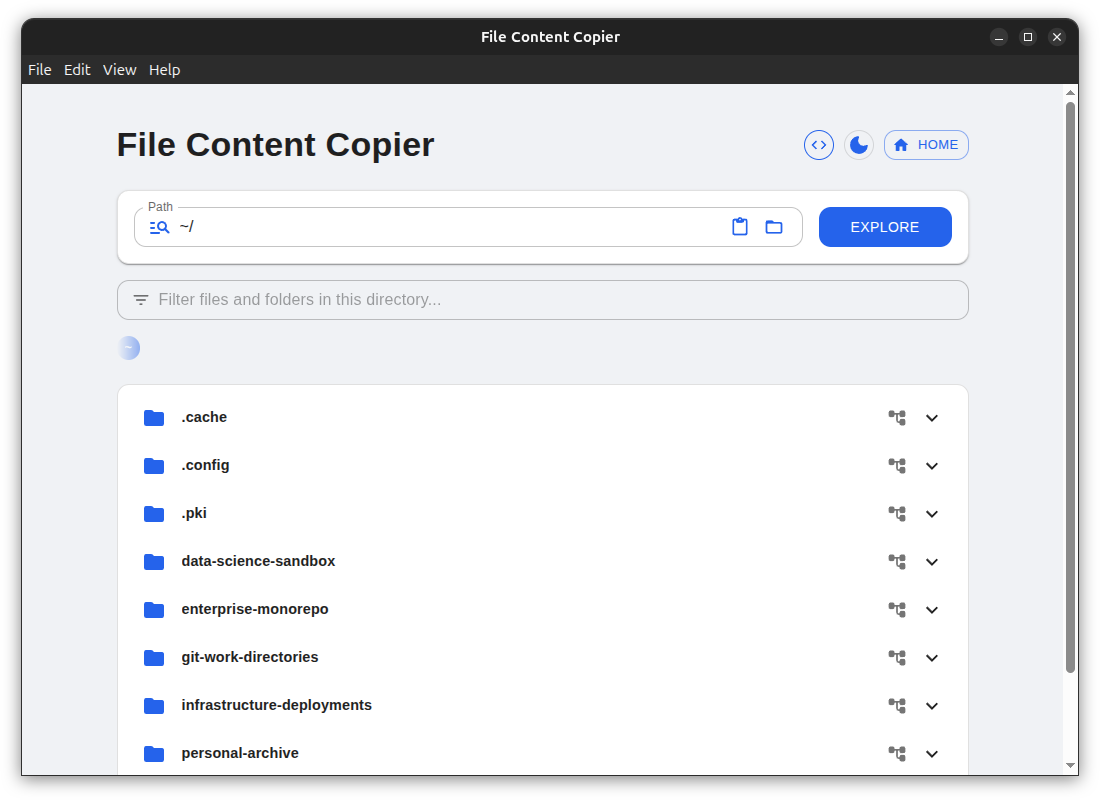Click the code brackets icon button
Viewport: 1100px width, 800px height.
(819, 145)
